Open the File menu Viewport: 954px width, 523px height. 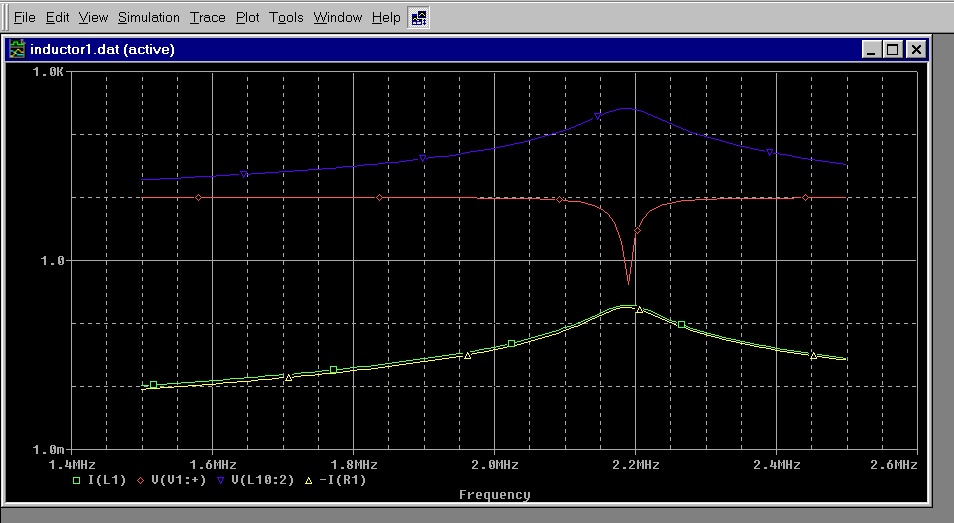(x=24, y=18)
